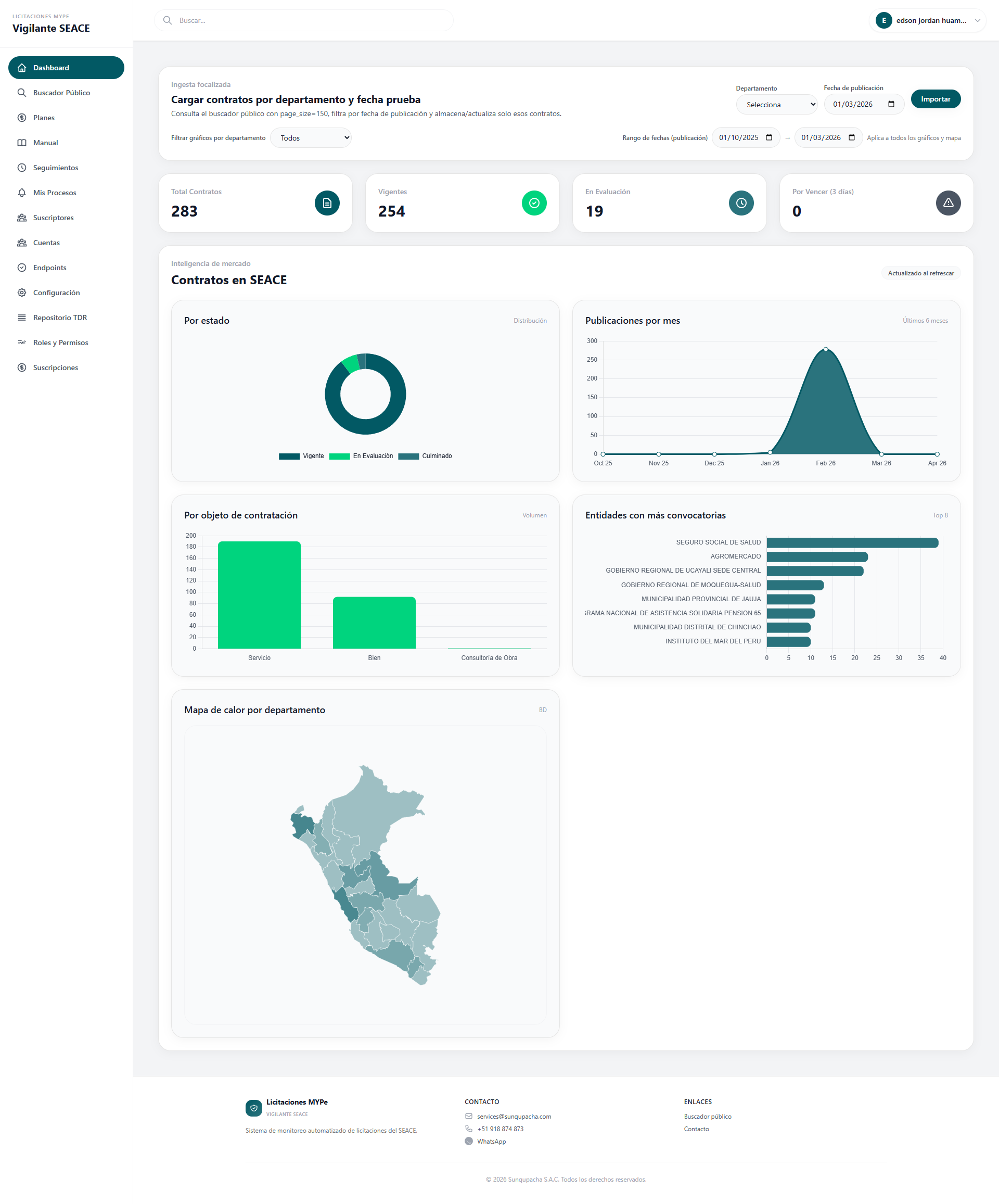Click the Total Contratos document icon

327,203
